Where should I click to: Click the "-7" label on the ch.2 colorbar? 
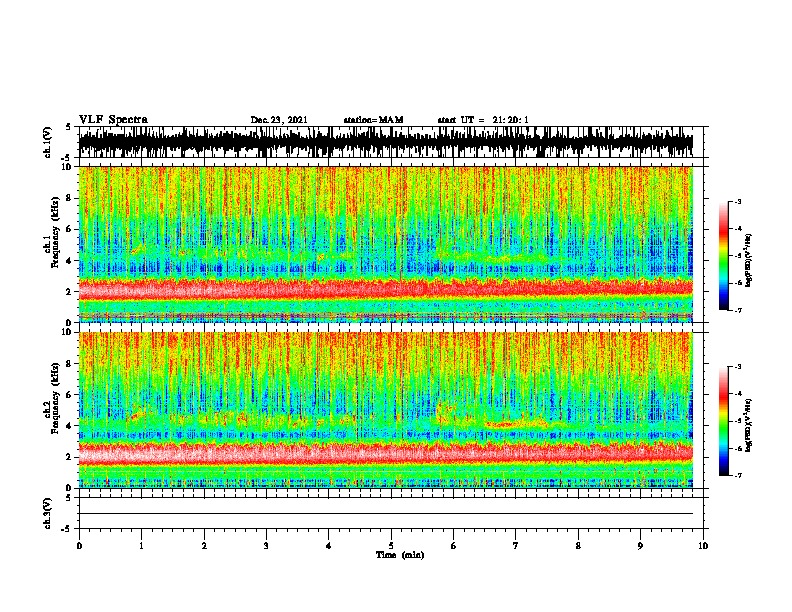[738, 475]
